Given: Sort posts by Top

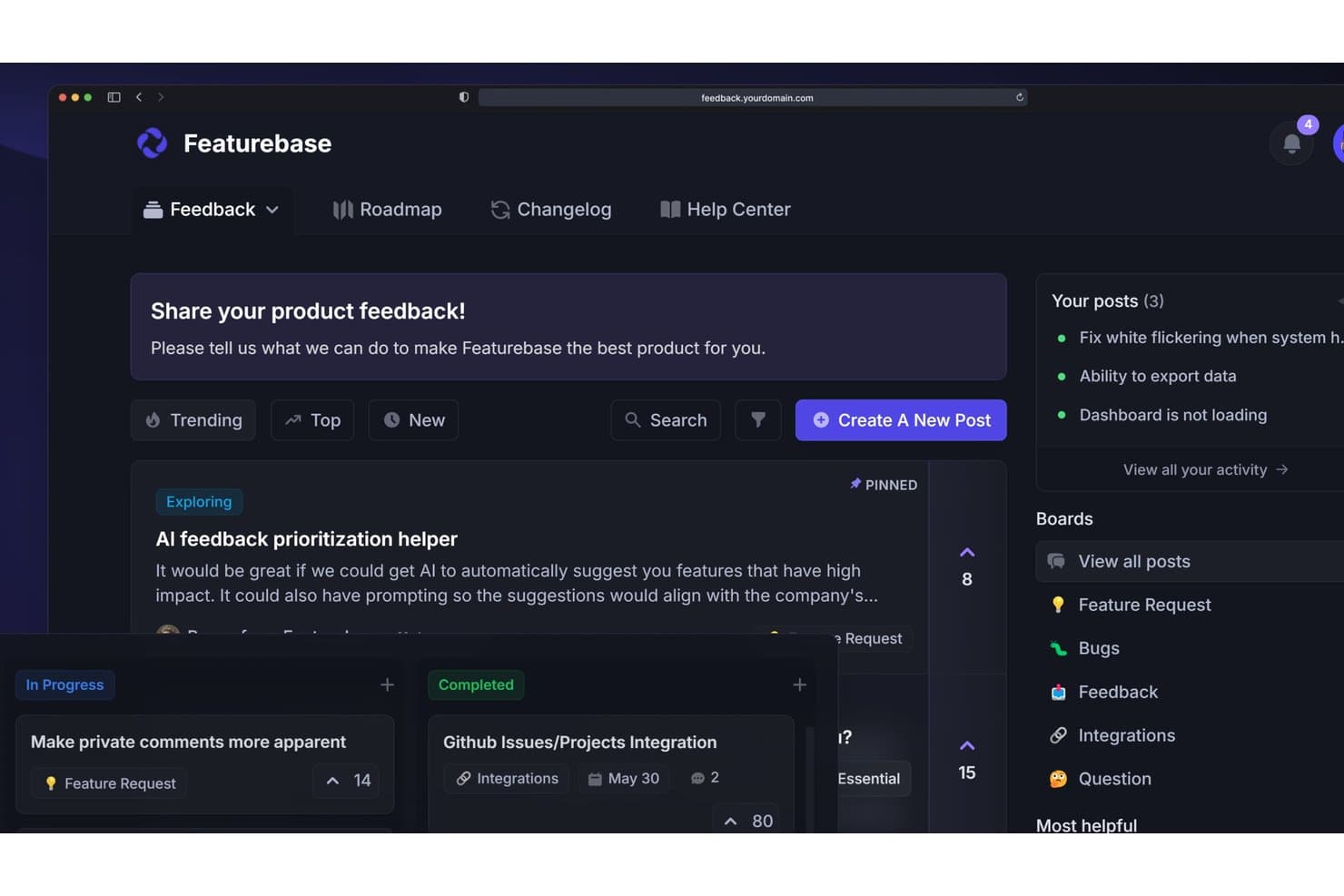Looking at the screenshot, I should pyautogui.click(x=312, y=420).
